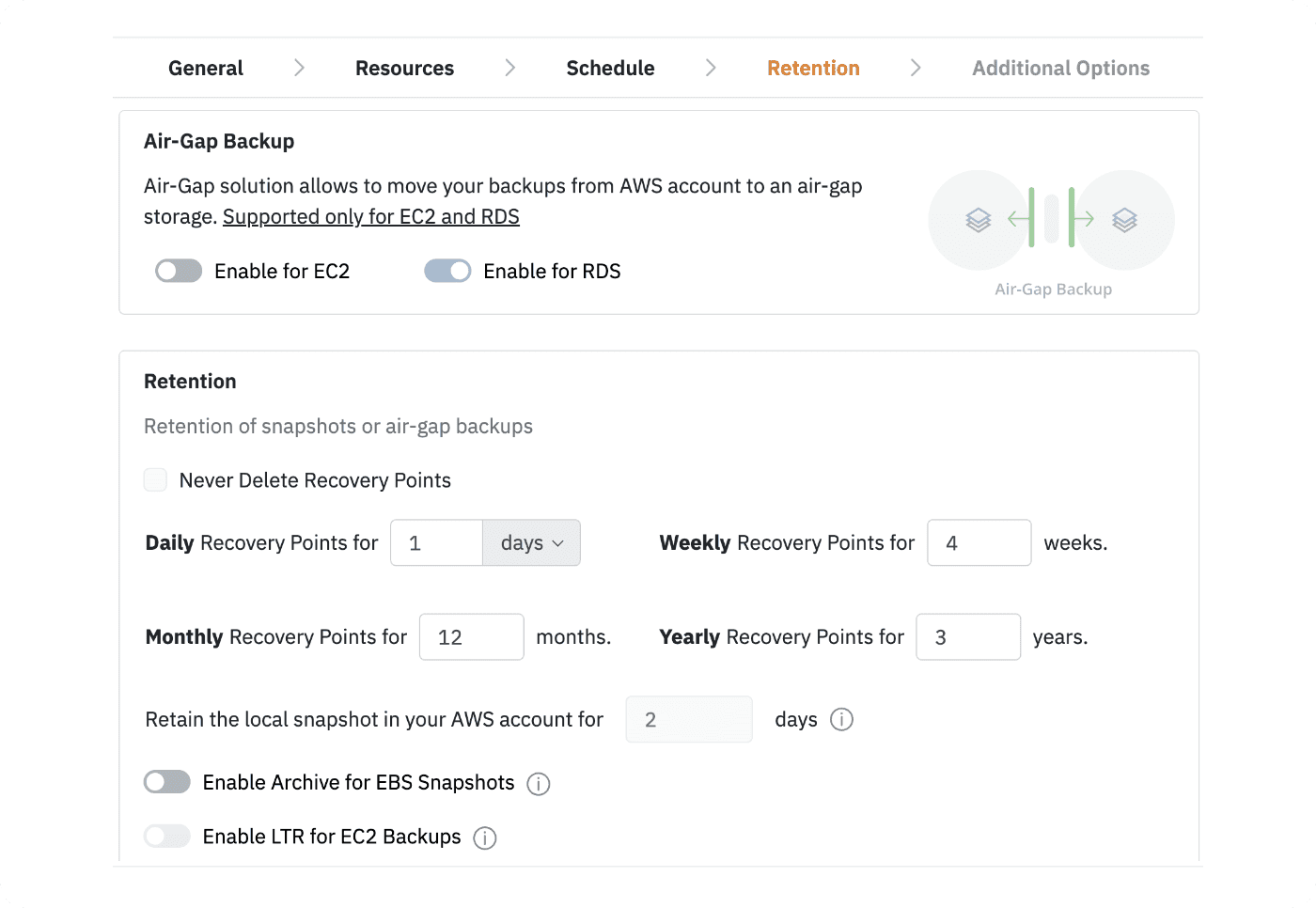1316x908 pixels.
Task: Disable the Enable for RDS switch
Action: point(447,272)
